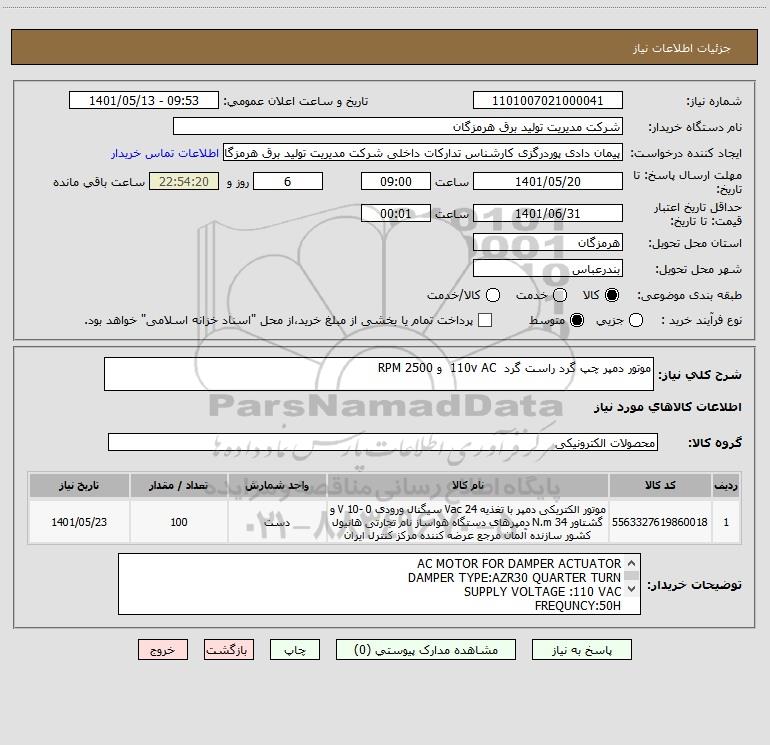Viewport: 770px width, 745px height.
Task: Click the ردیف column header
Action: tap(726, 485)
